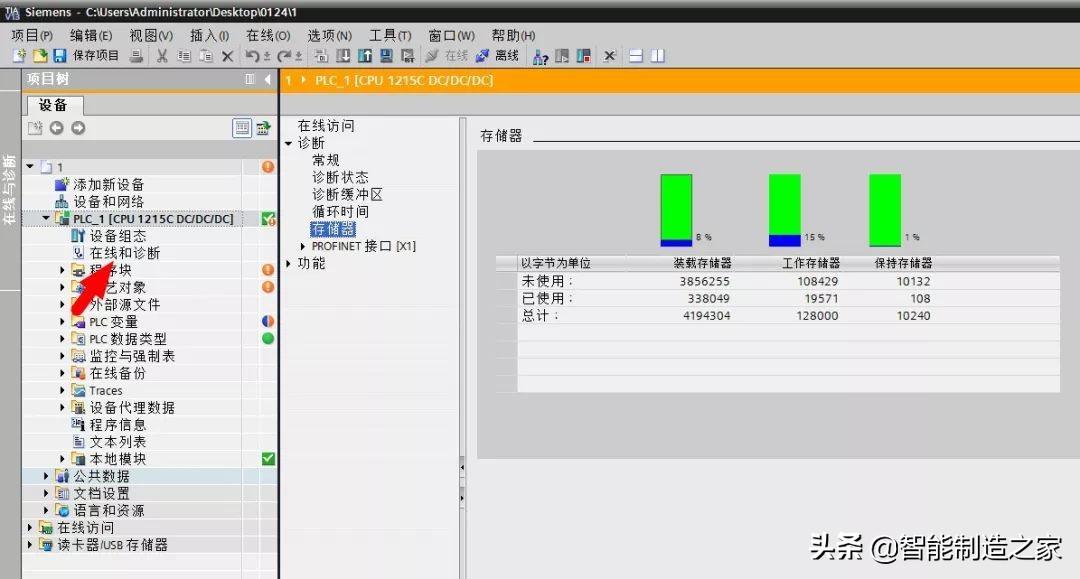
Task: Expand the 功能 section in navigation
Action: click(x=289, y=263)
